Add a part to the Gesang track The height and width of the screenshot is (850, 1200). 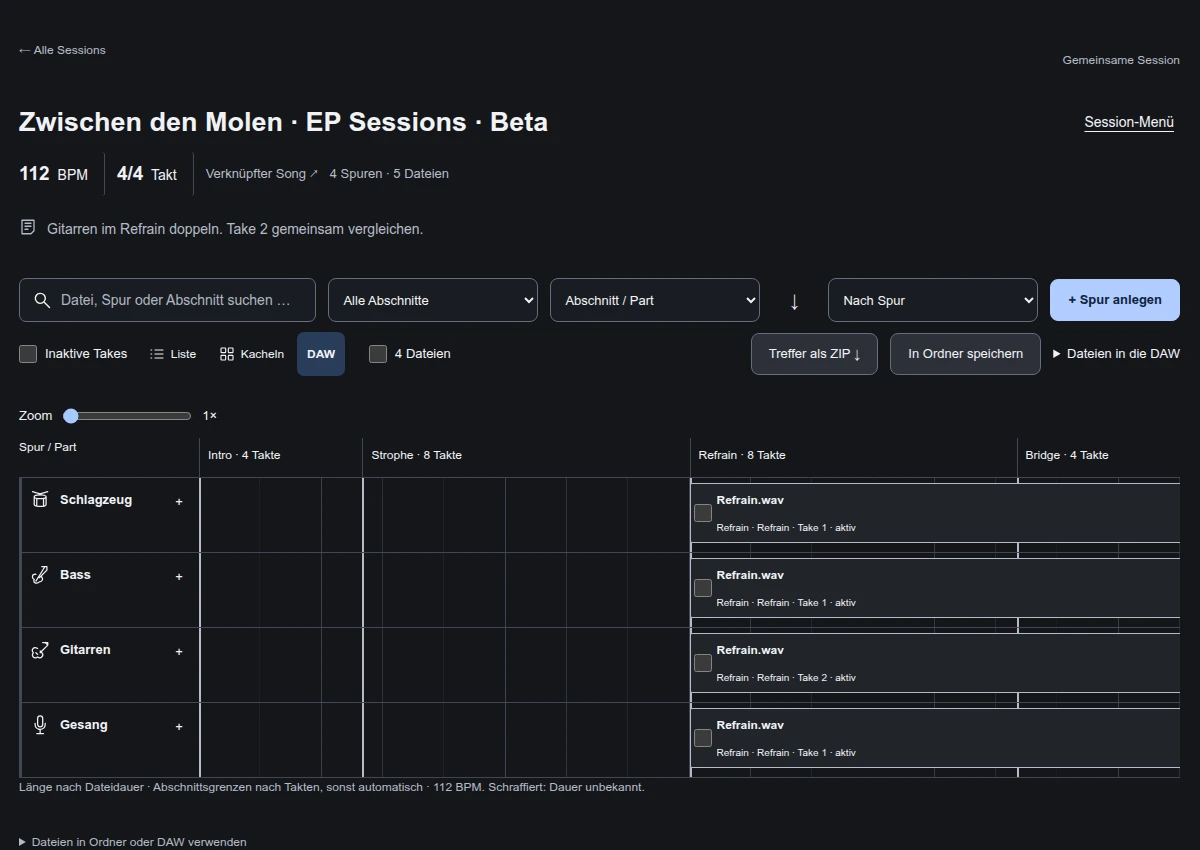[179, 727]
